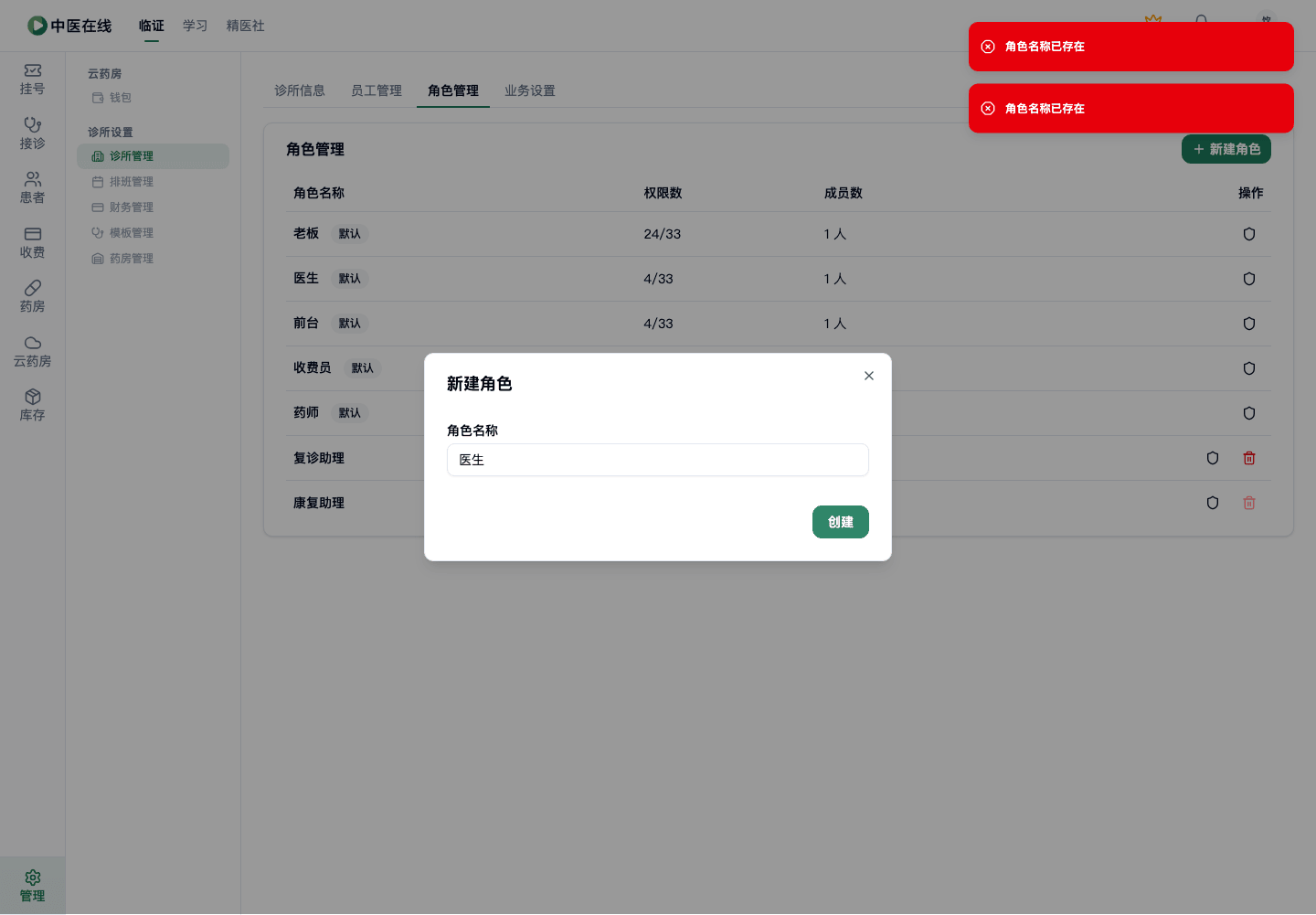The height and width of the screenshot is (915, 1316).
Task: Select the 角色管理 tab
Action: point(453,90)
